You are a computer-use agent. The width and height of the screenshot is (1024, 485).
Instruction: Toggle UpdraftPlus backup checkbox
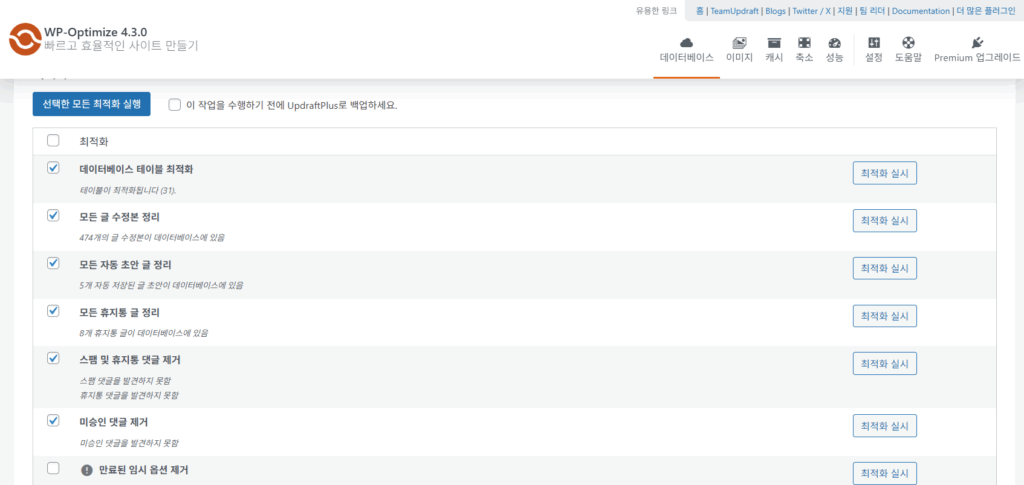click(174, 104)
